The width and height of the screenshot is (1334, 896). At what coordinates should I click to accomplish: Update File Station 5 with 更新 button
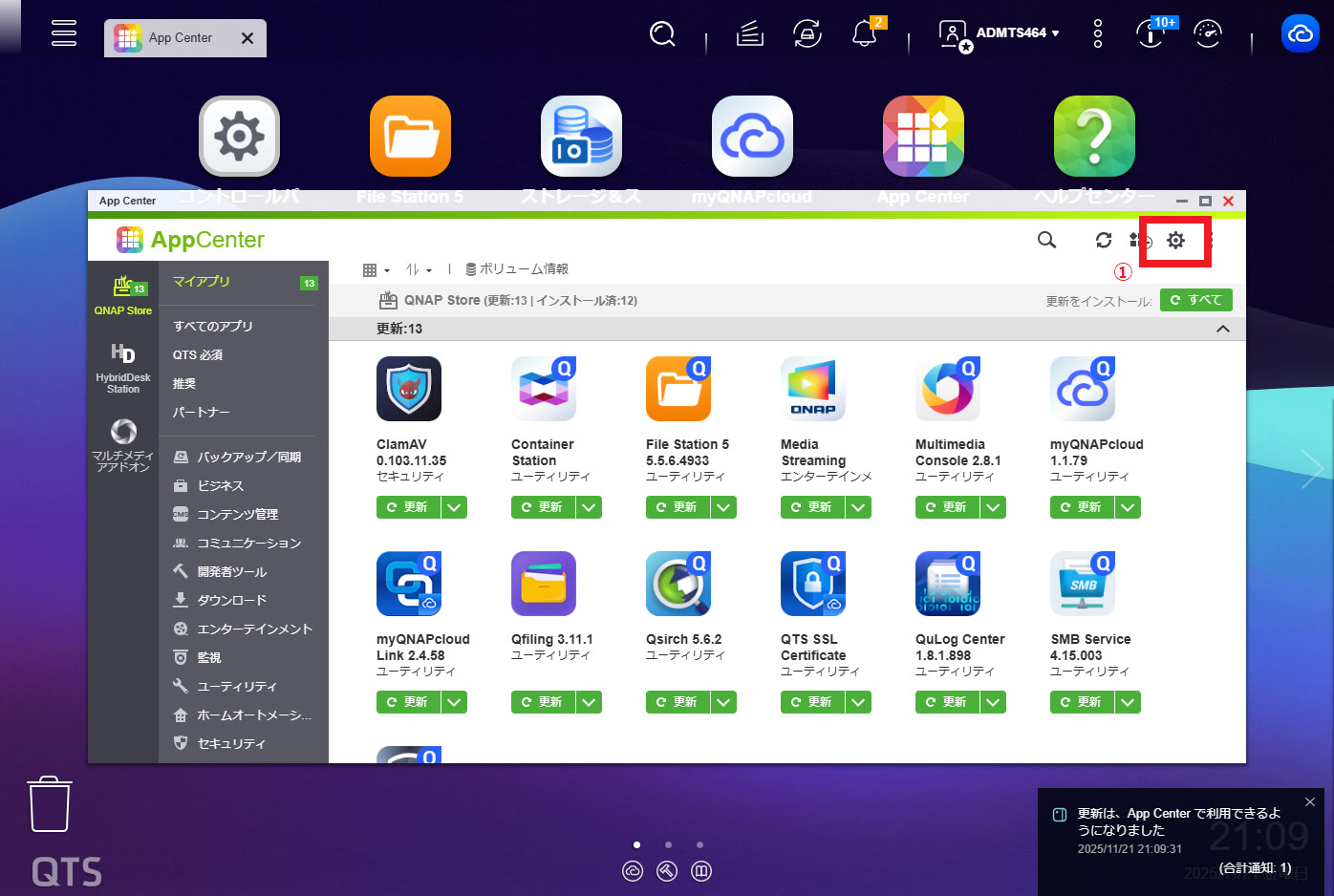pos(678,507)
